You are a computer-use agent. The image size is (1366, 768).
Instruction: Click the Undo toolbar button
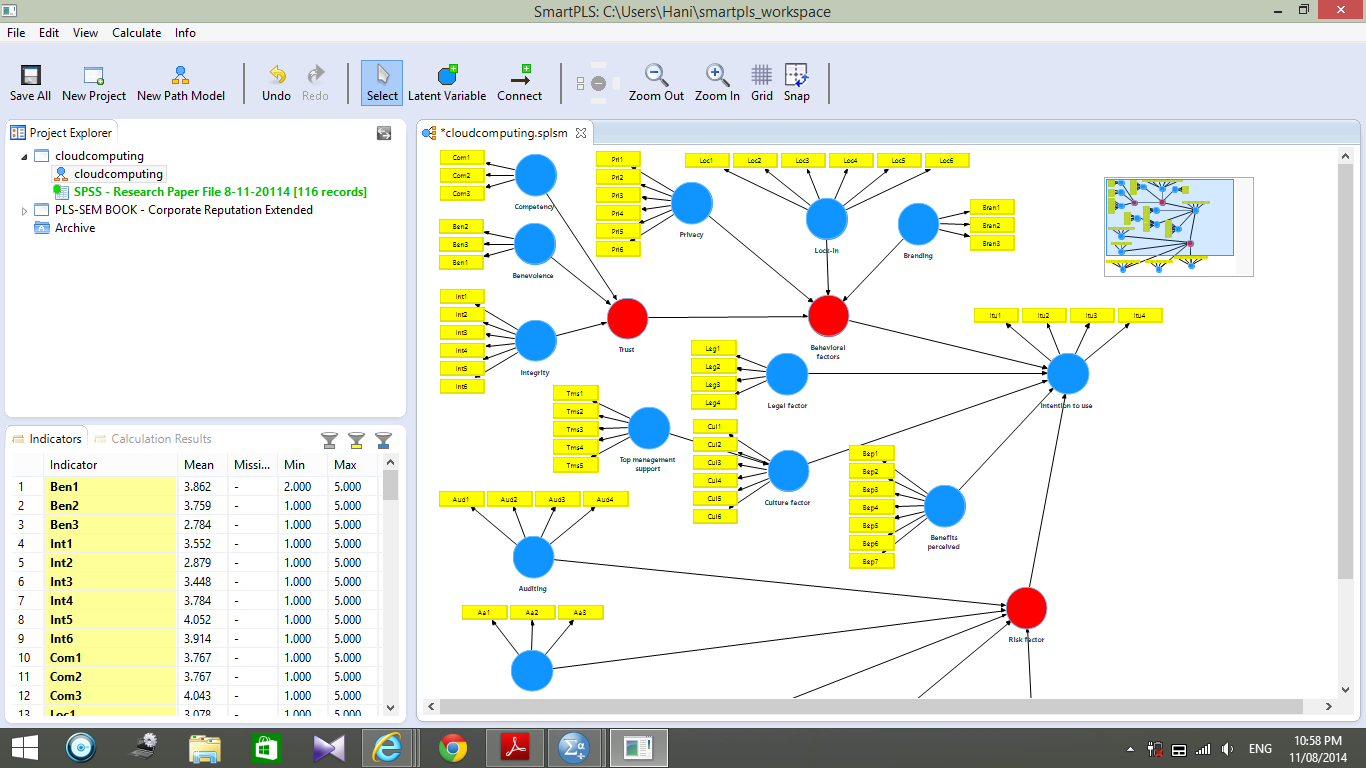[x=276, y=83]
